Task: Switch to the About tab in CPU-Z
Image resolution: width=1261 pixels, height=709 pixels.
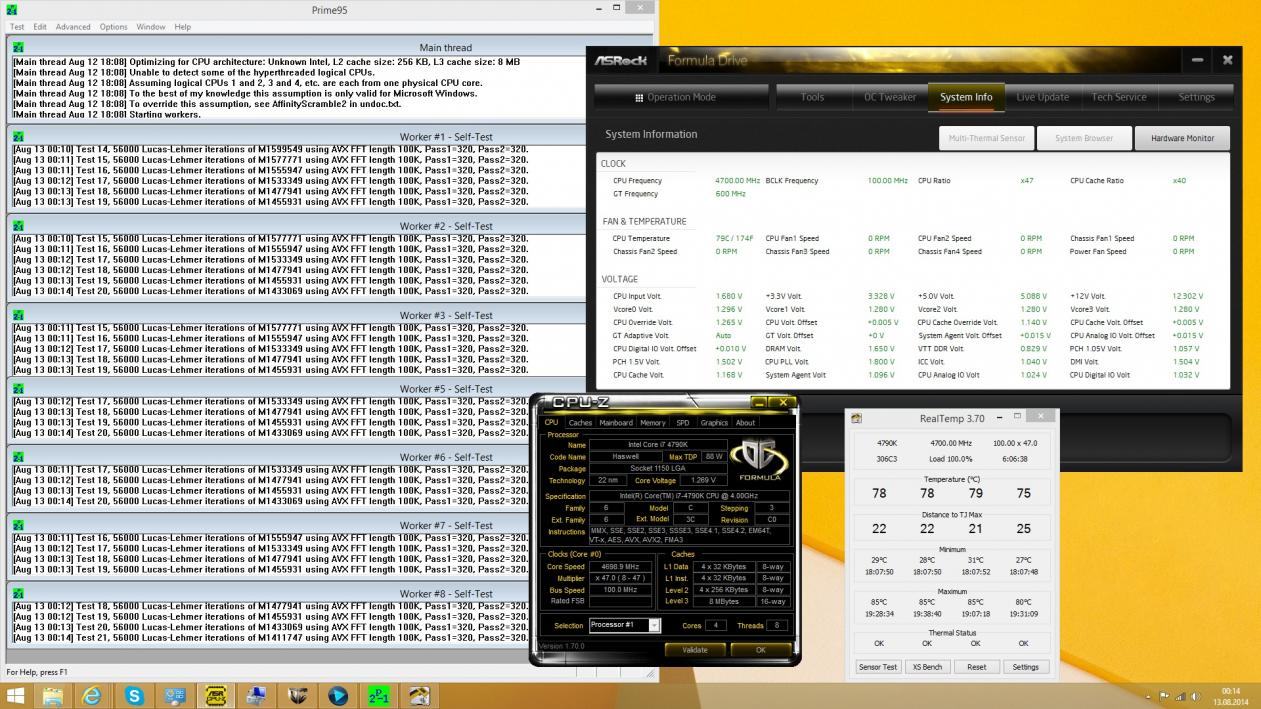Action: pos(746,423)
